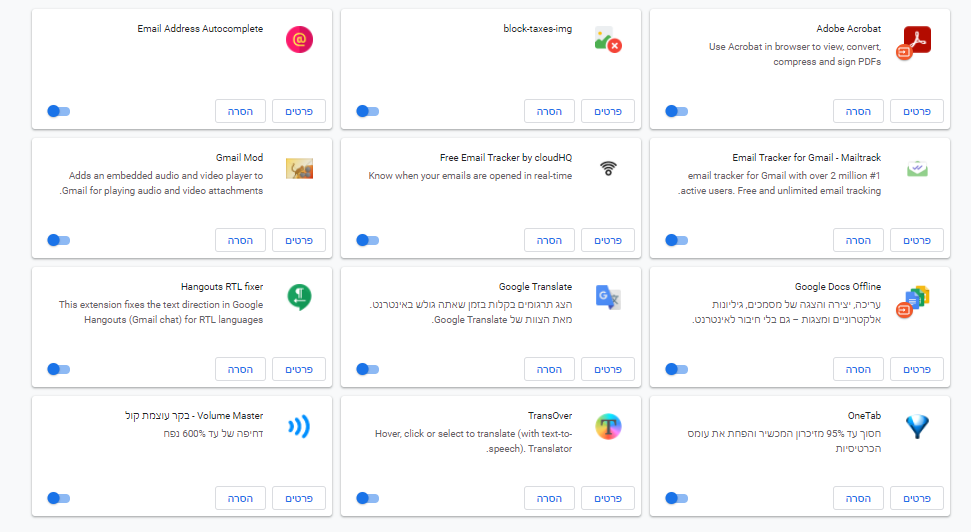Screen dimensions: 971x532
Task: Remove (הסרה) the block-taxes-img extension
Action: [549, 111]
